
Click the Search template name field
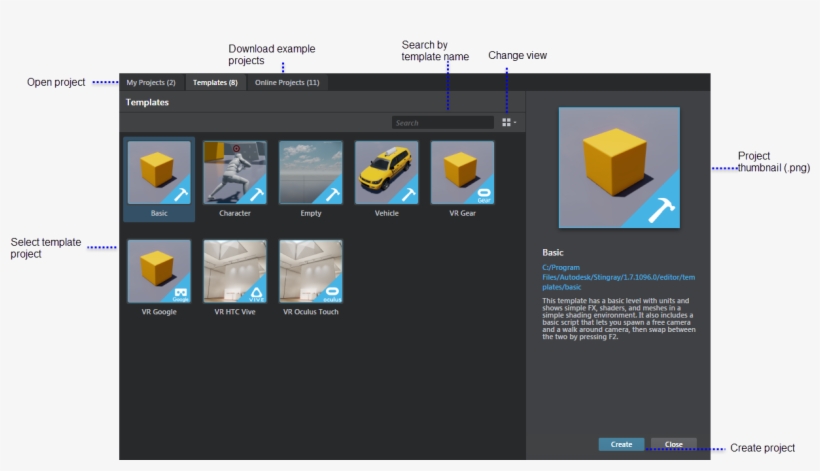click(442, 123)
